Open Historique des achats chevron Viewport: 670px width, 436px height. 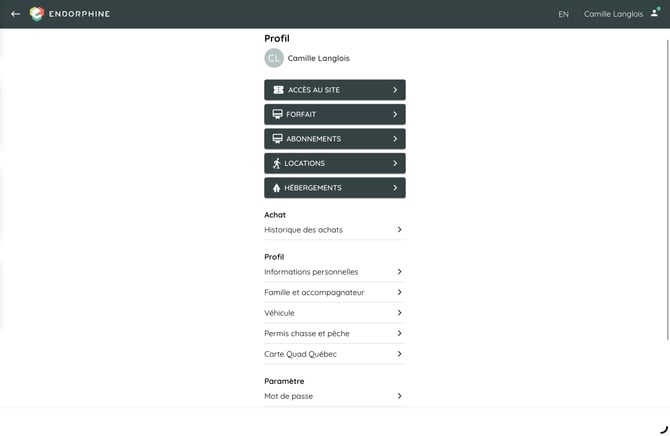point(399,230)
